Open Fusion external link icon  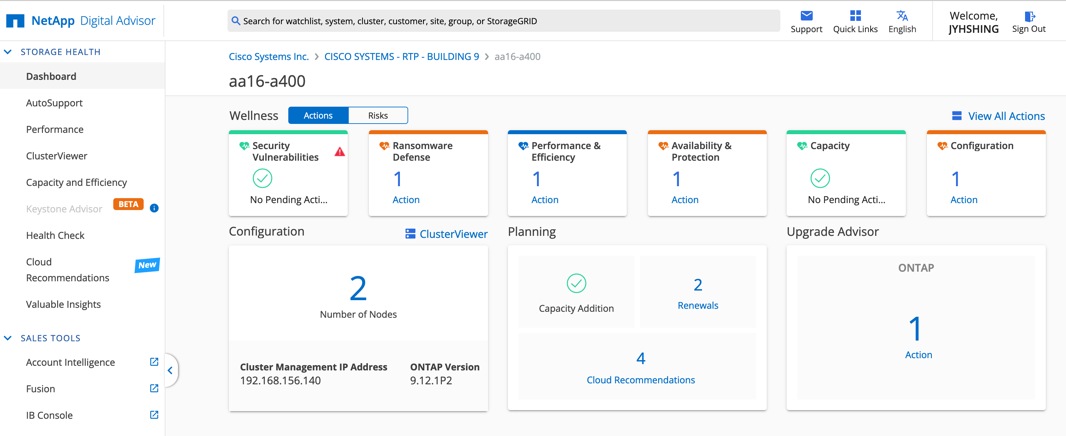(154, 388)
